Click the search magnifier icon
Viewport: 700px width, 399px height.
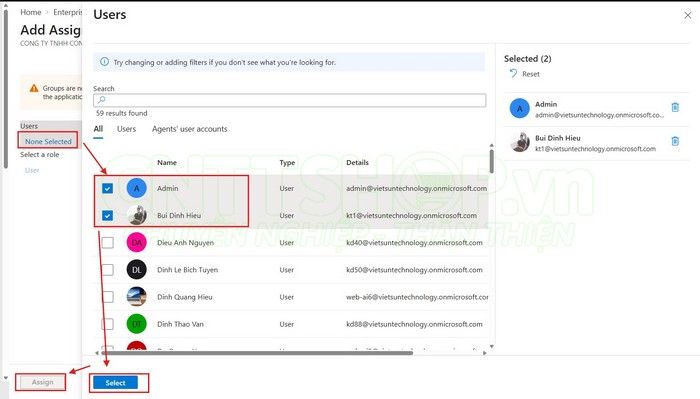click(101, 100)
